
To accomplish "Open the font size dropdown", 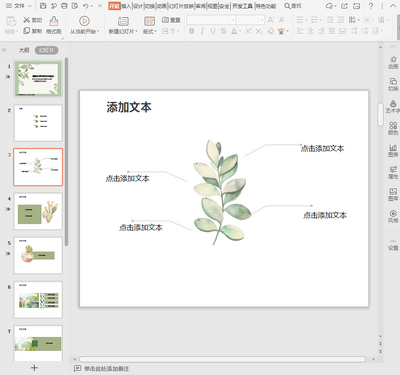I will [x=262, y=20].
